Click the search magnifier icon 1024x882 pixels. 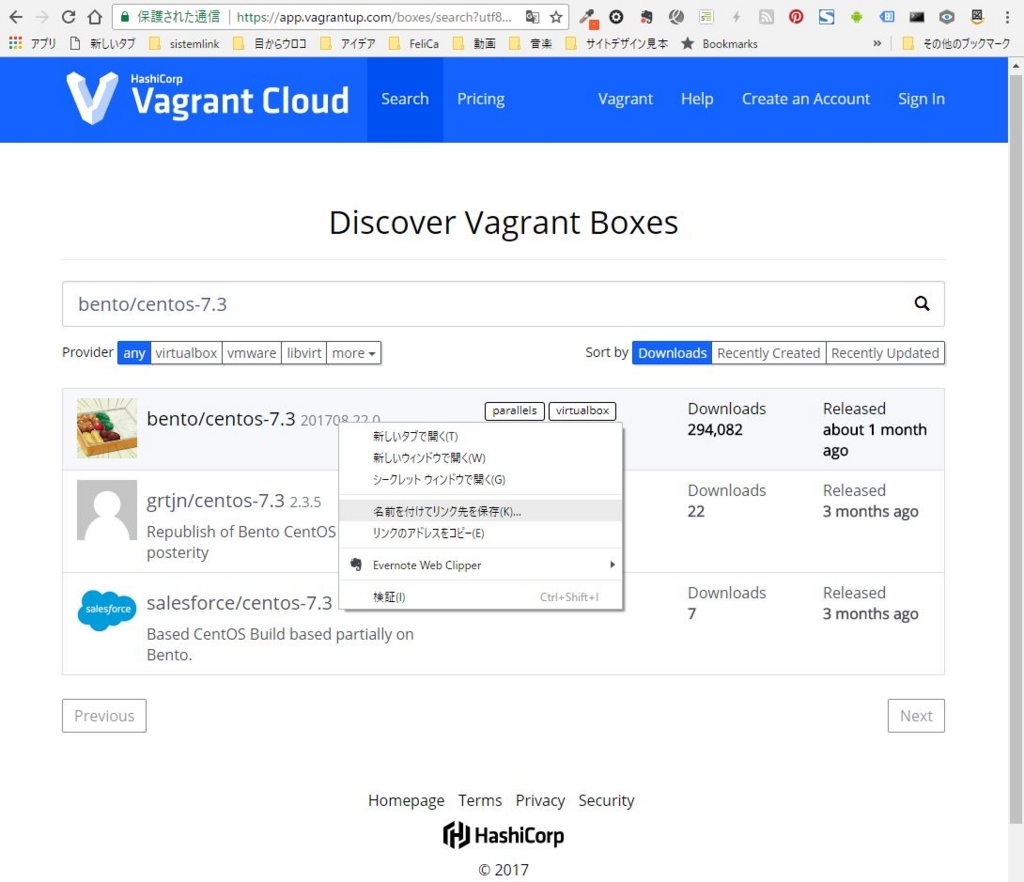pos(921,304)
